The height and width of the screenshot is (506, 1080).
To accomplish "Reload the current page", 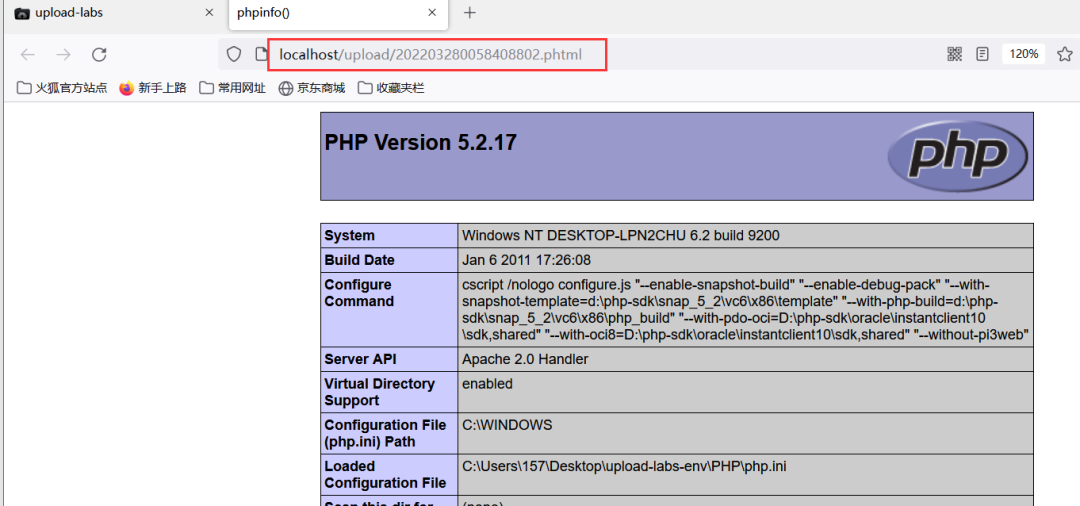I will tap(99, 55).
